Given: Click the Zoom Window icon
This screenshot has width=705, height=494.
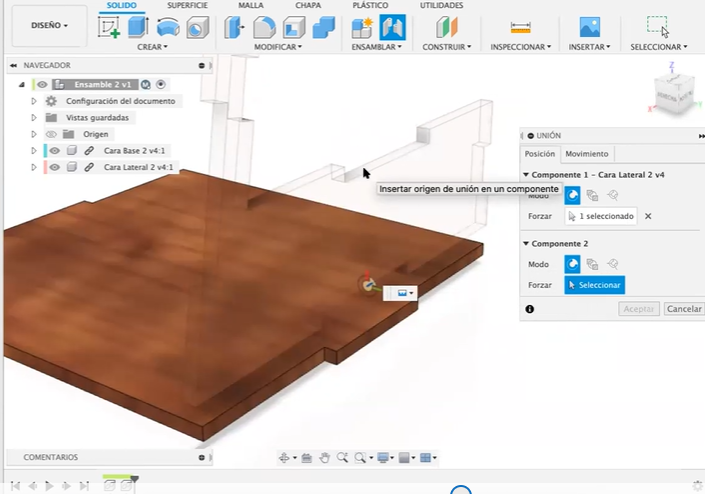Looking at the screenshot, I should coord(360,458).
